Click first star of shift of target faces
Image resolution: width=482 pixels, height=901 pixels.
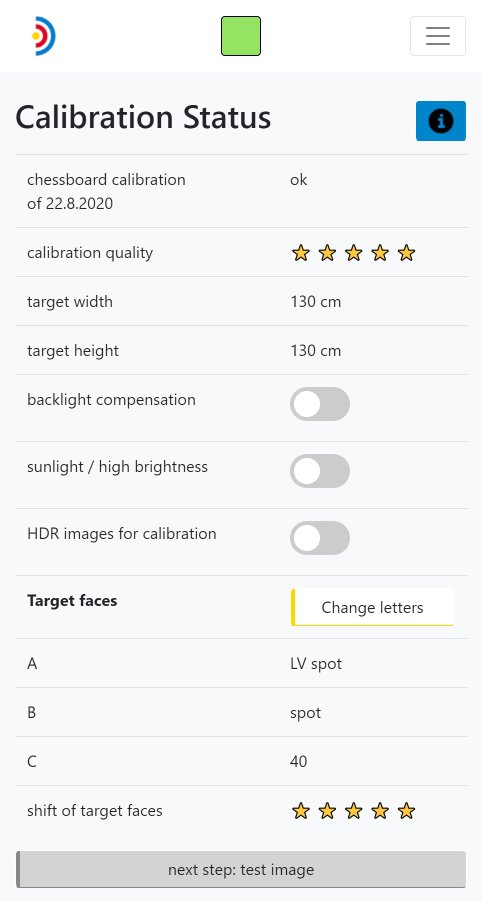300,811
